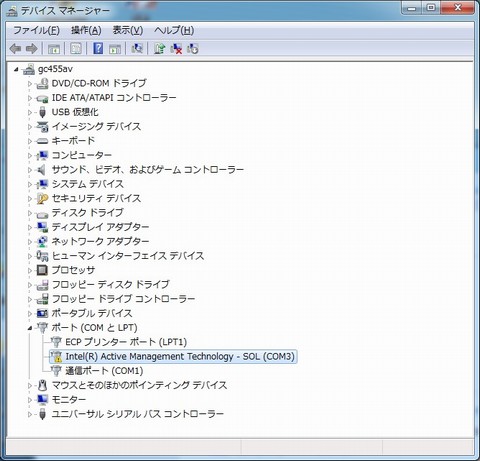Click the Properties toolbar icon
Viewport: 480px width, 461px height.
76,49
